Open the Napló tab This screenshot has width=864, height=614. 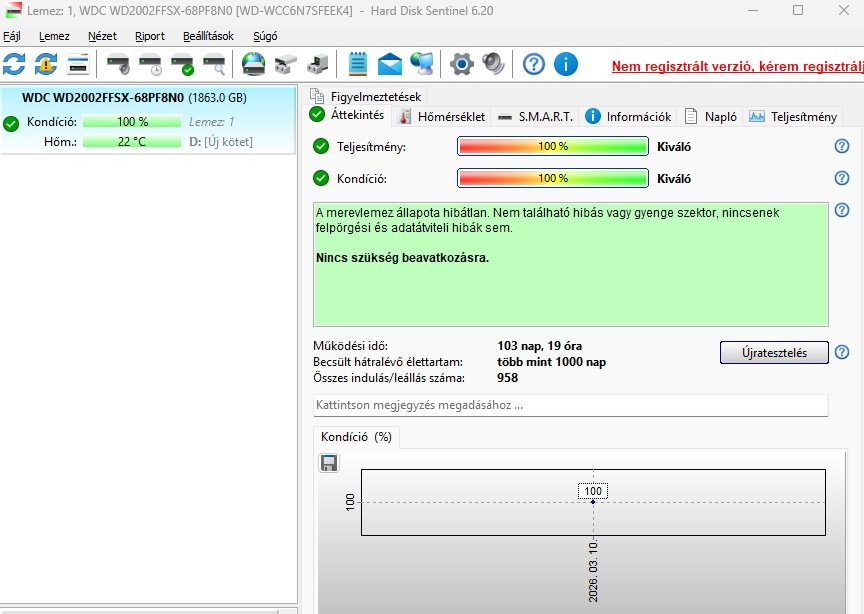[711, 116]
